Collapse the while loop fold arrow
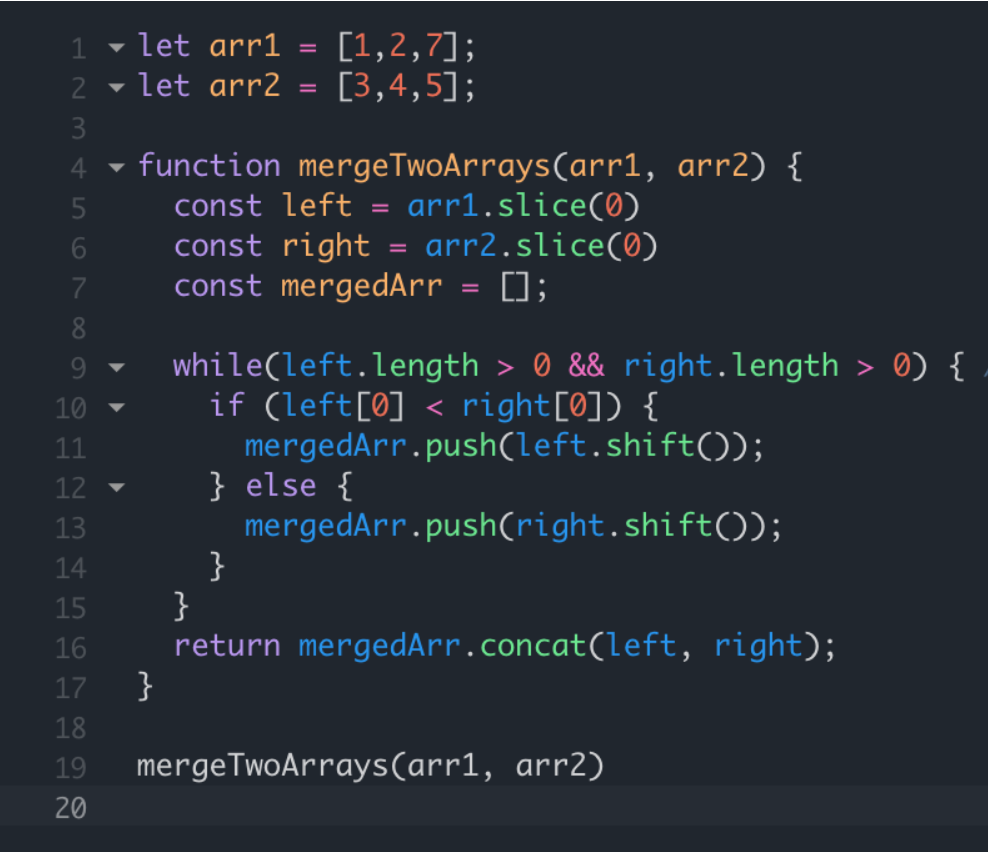The image size is (988, 852). pos(116,366)
